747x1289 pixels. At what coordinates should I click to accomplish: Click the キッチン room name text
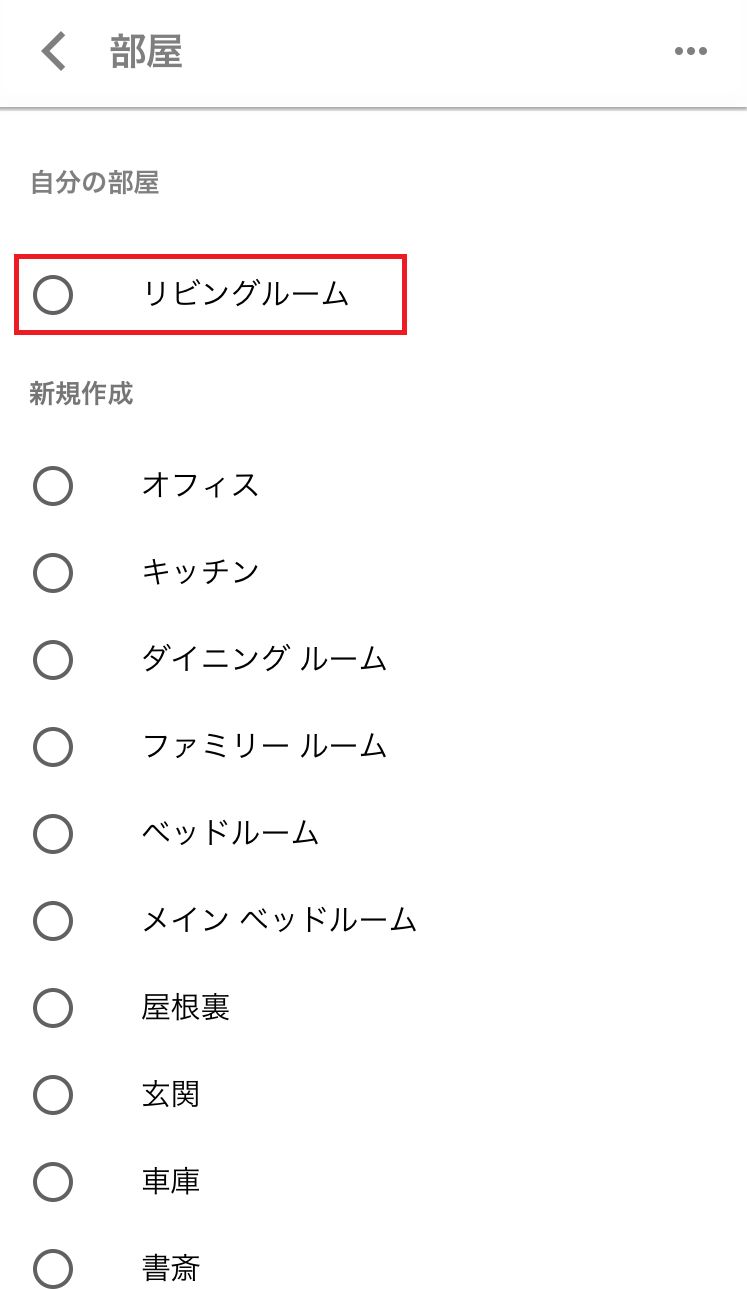coord(201,573)
